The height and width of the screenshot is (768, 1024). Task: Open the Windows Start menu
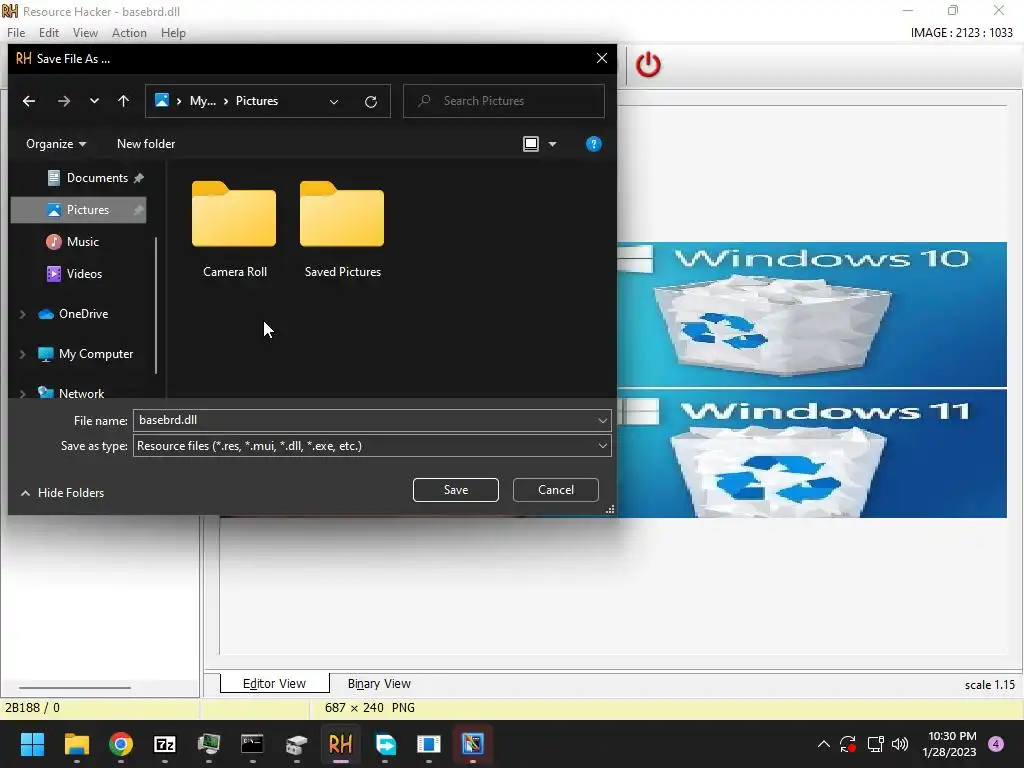32,744
